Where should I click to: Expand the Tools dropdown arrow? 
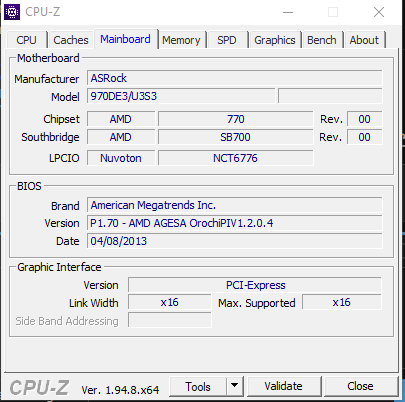(235, 387)
